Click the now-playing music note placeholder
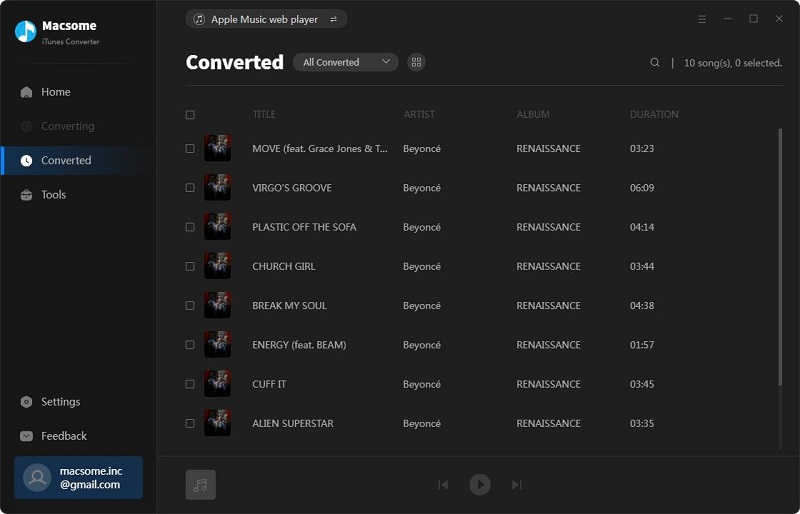This screenshot has height=514, width=800. pos(201,484)
